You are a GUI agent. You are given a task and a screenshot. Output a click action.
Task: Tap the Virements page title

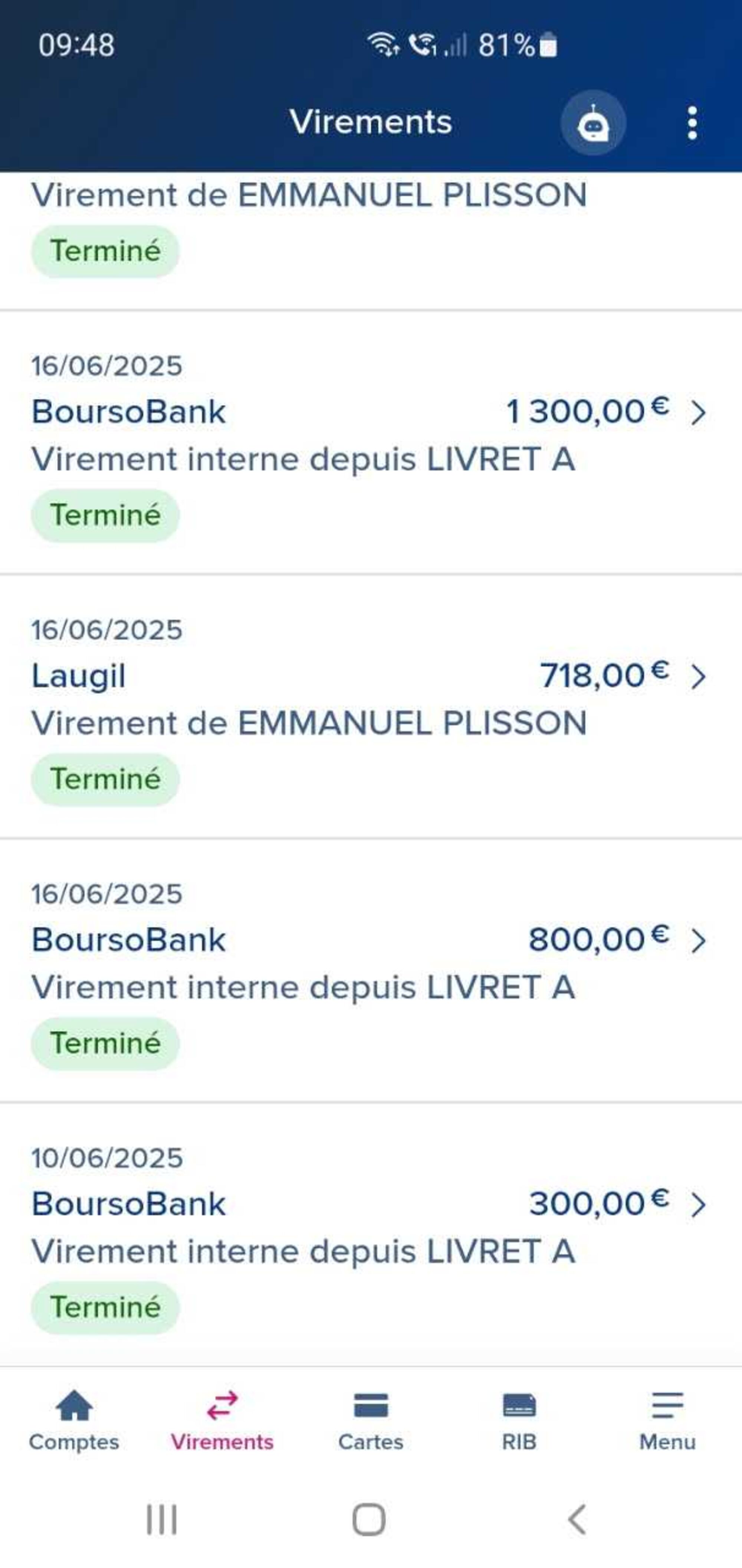[370, 122]
